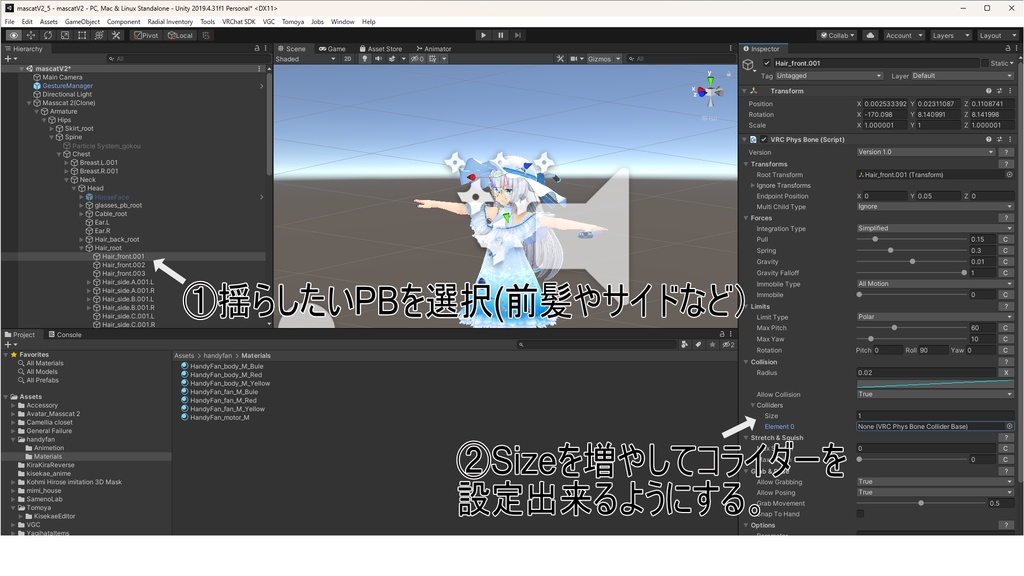Open the Collab panel
1024x576 pixels.
[x=838, y=35]
